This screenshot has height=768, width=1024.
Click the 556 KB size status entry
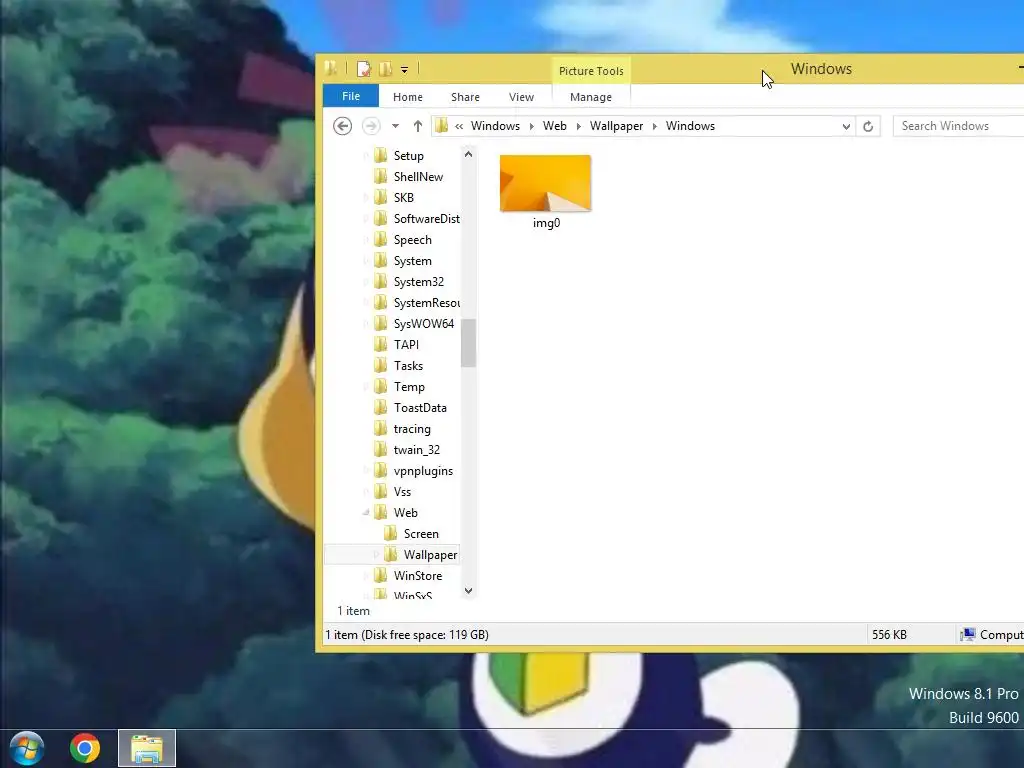pyautogui.click(x=889, y=634)
